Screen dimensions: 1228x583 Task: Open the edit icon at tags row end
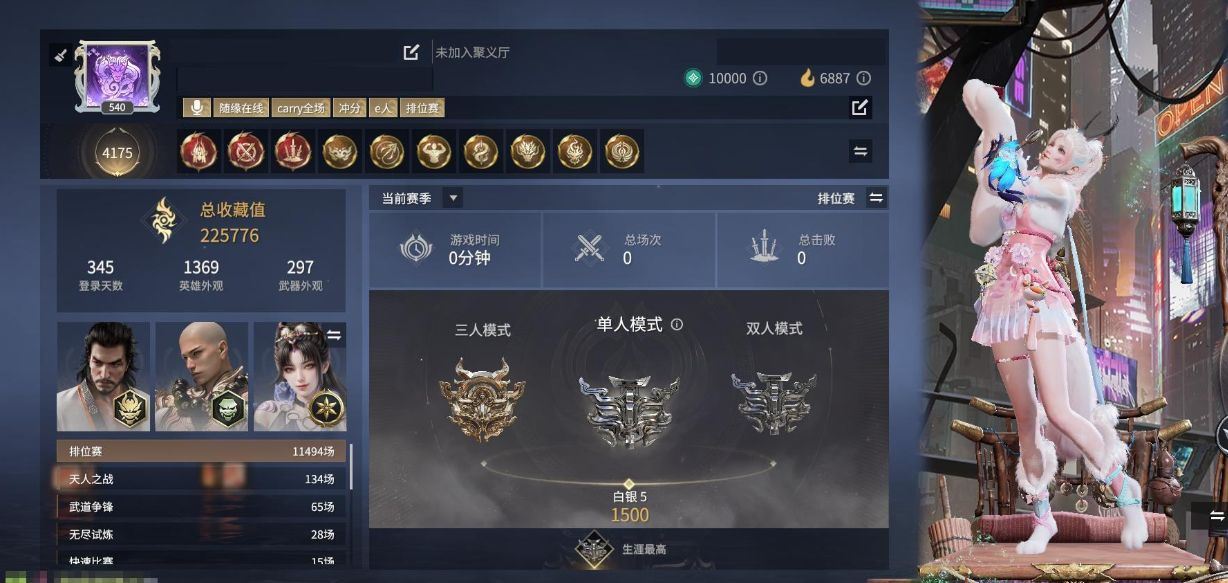[860, 107]
